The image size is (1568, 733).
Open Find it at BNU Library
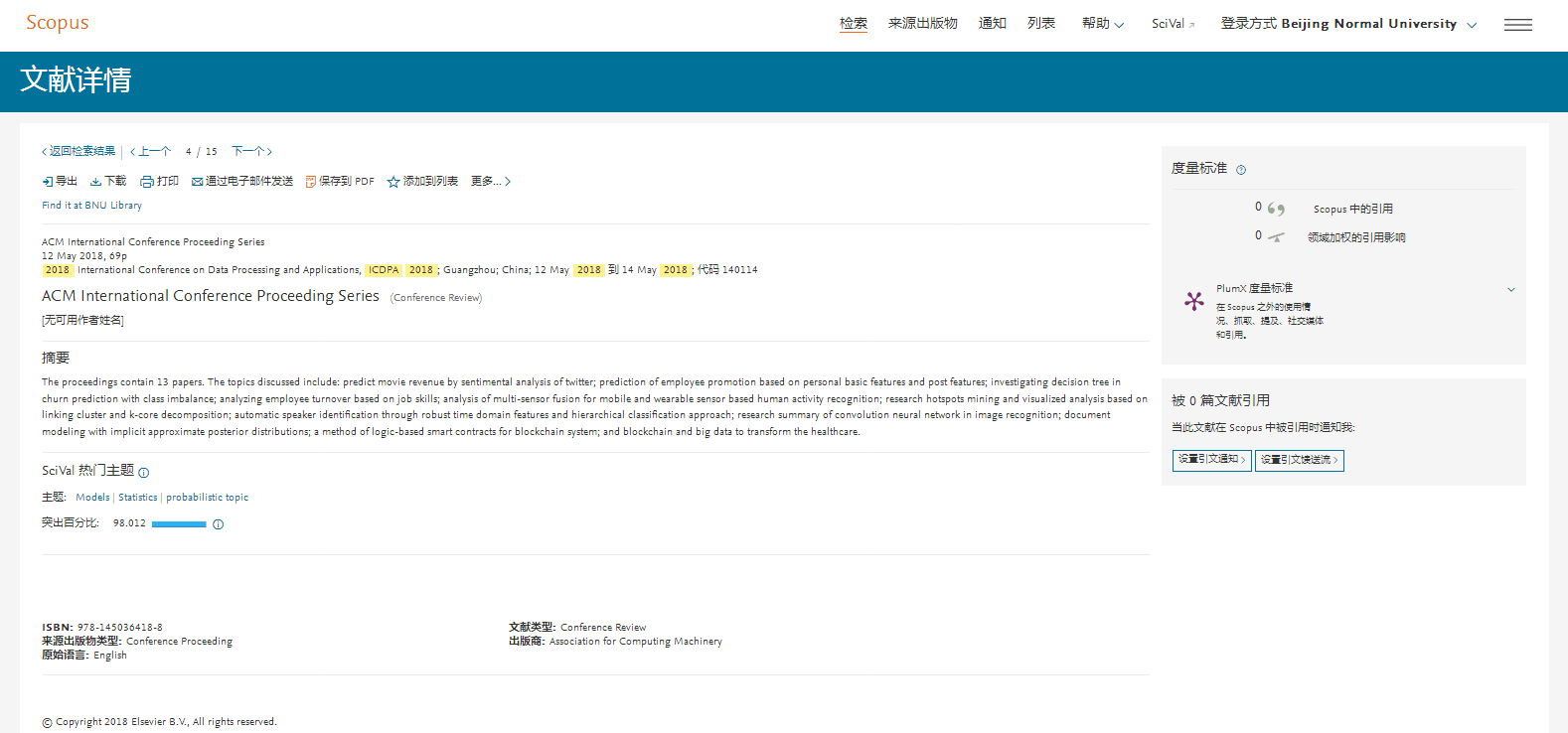pyautogui.click(x=91, y=206)
